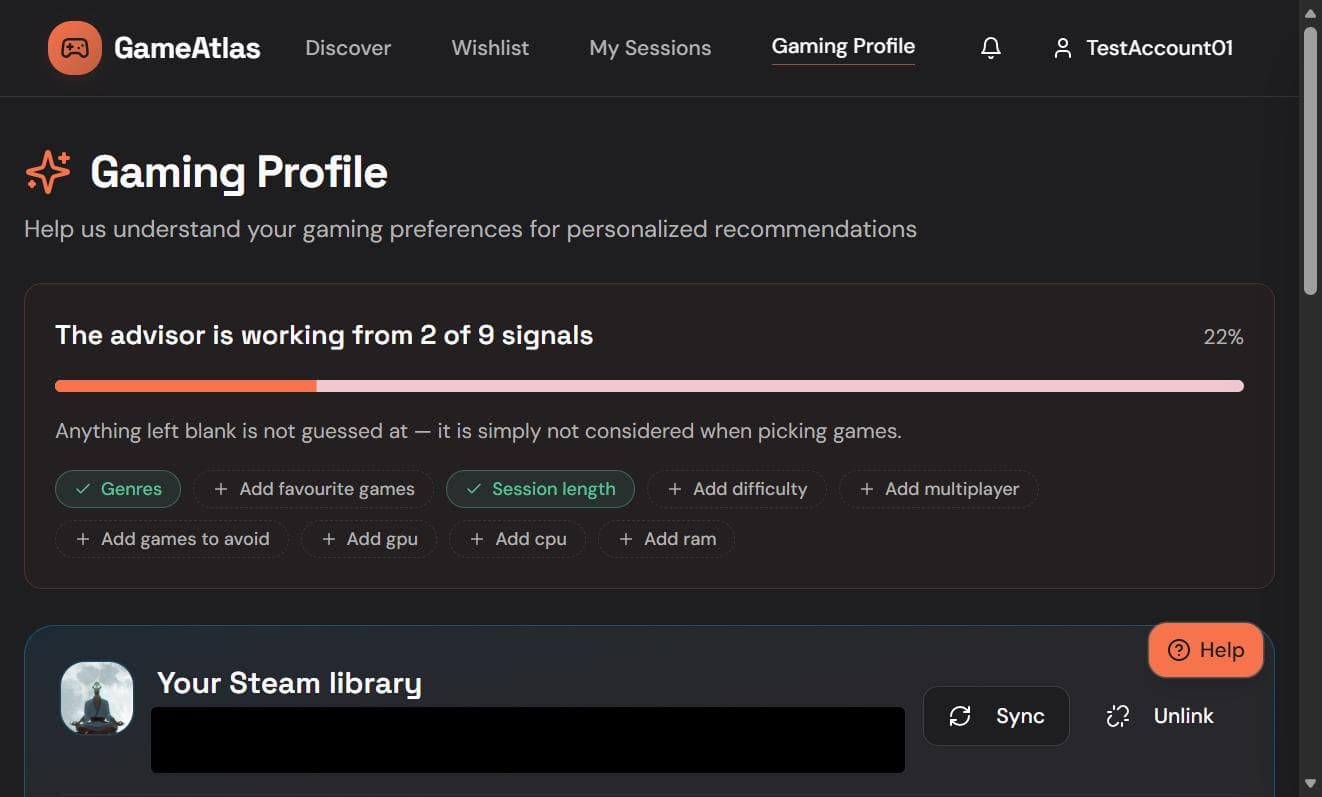Click the Add multiplayer chip
The height and width of the screenshot is (797, 1322).
pos(939,489)
